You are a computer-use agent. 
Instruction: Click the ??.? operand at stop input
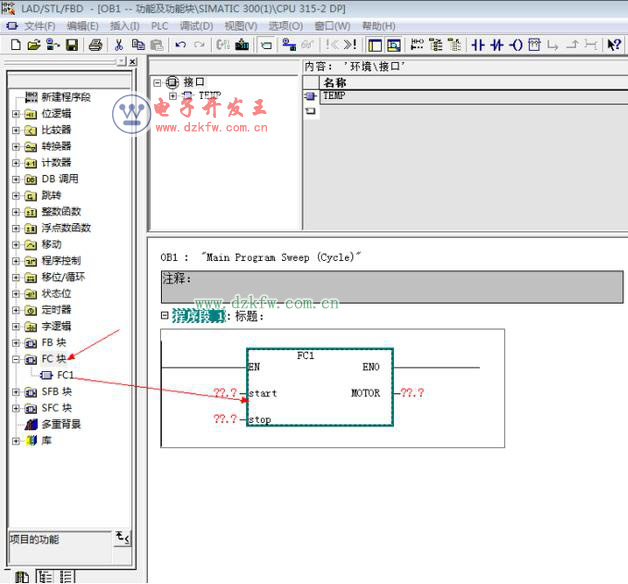(225, 419)
